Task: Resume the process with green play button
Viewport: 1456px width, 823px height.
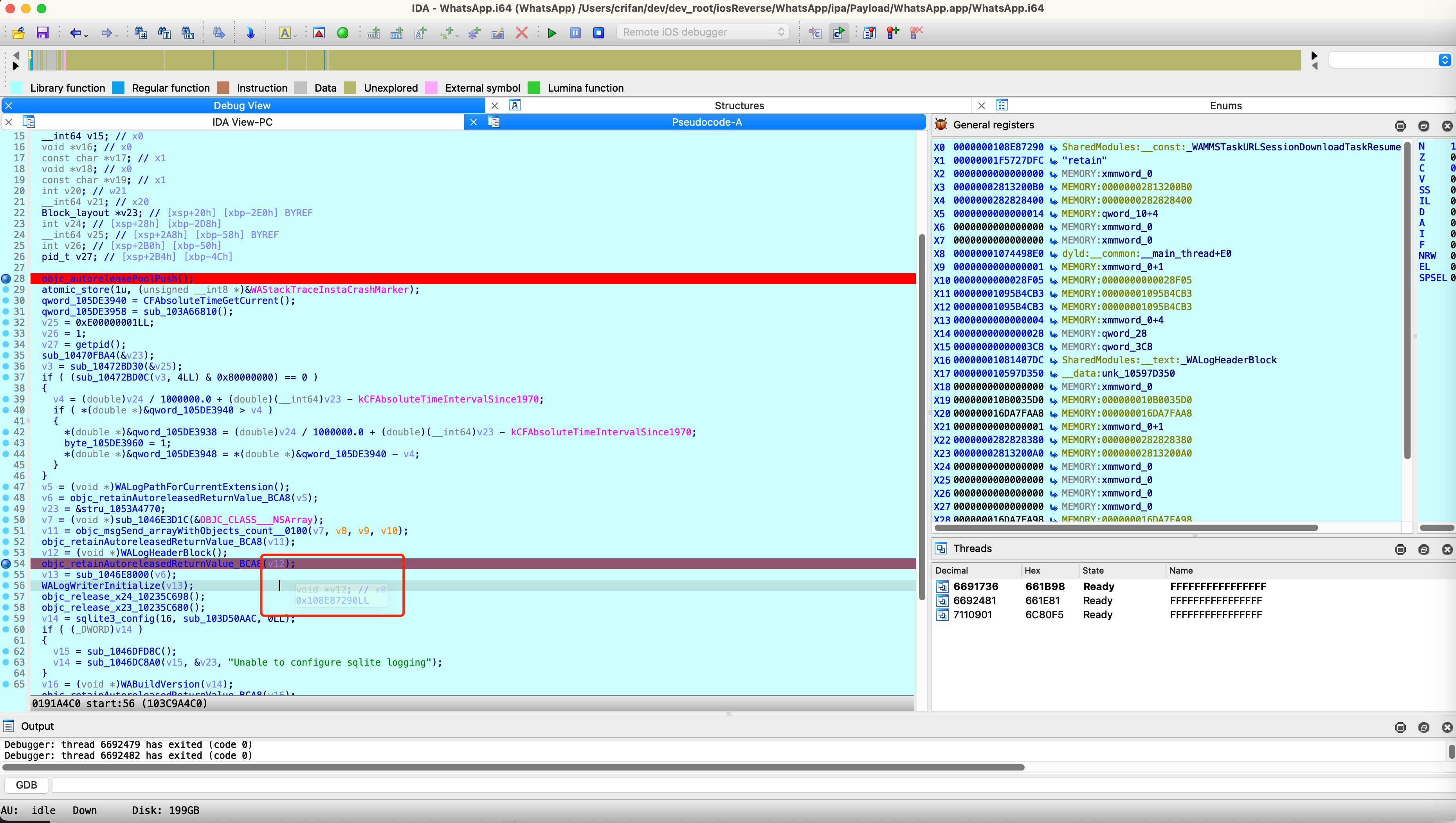Action: click(x=551, y=33)
